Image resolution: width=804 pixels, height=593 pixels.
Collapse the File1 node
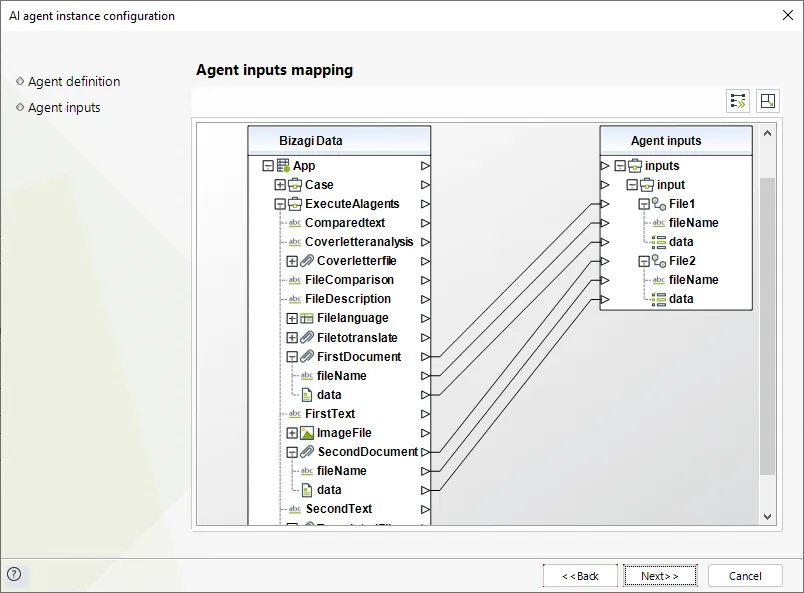644,204
